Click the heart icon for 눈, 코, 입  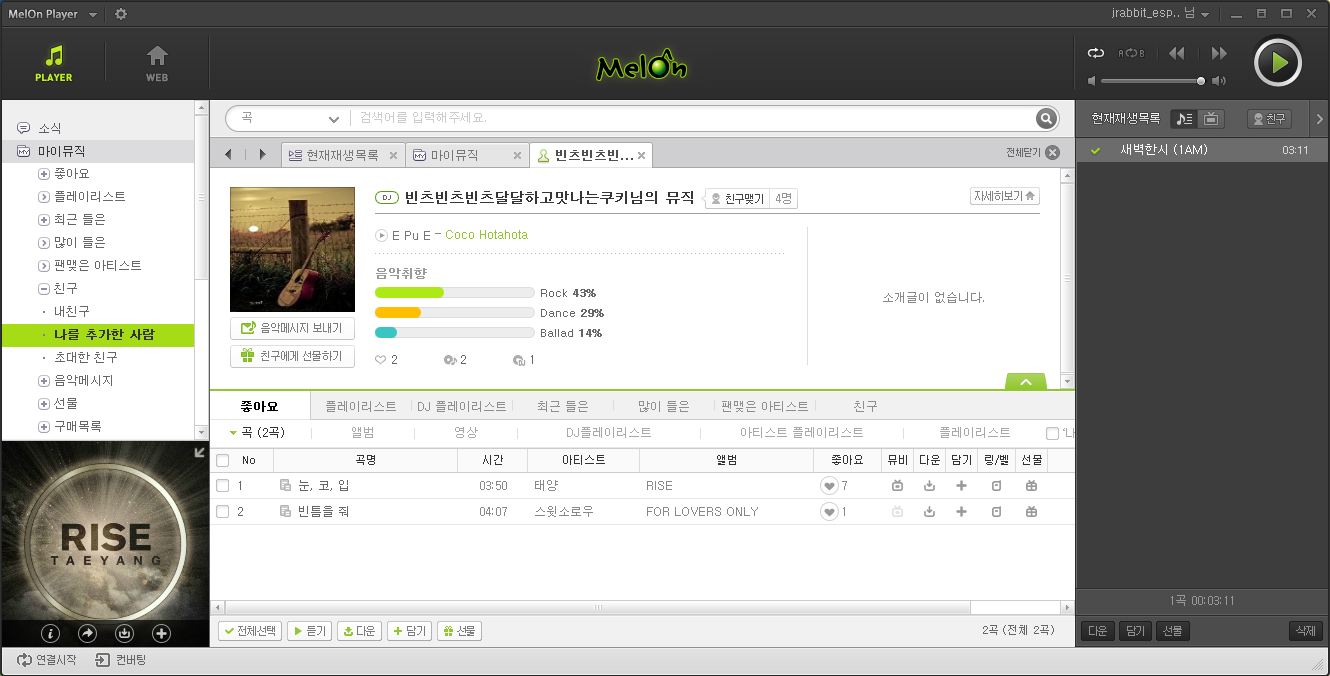tap(829, 486)
